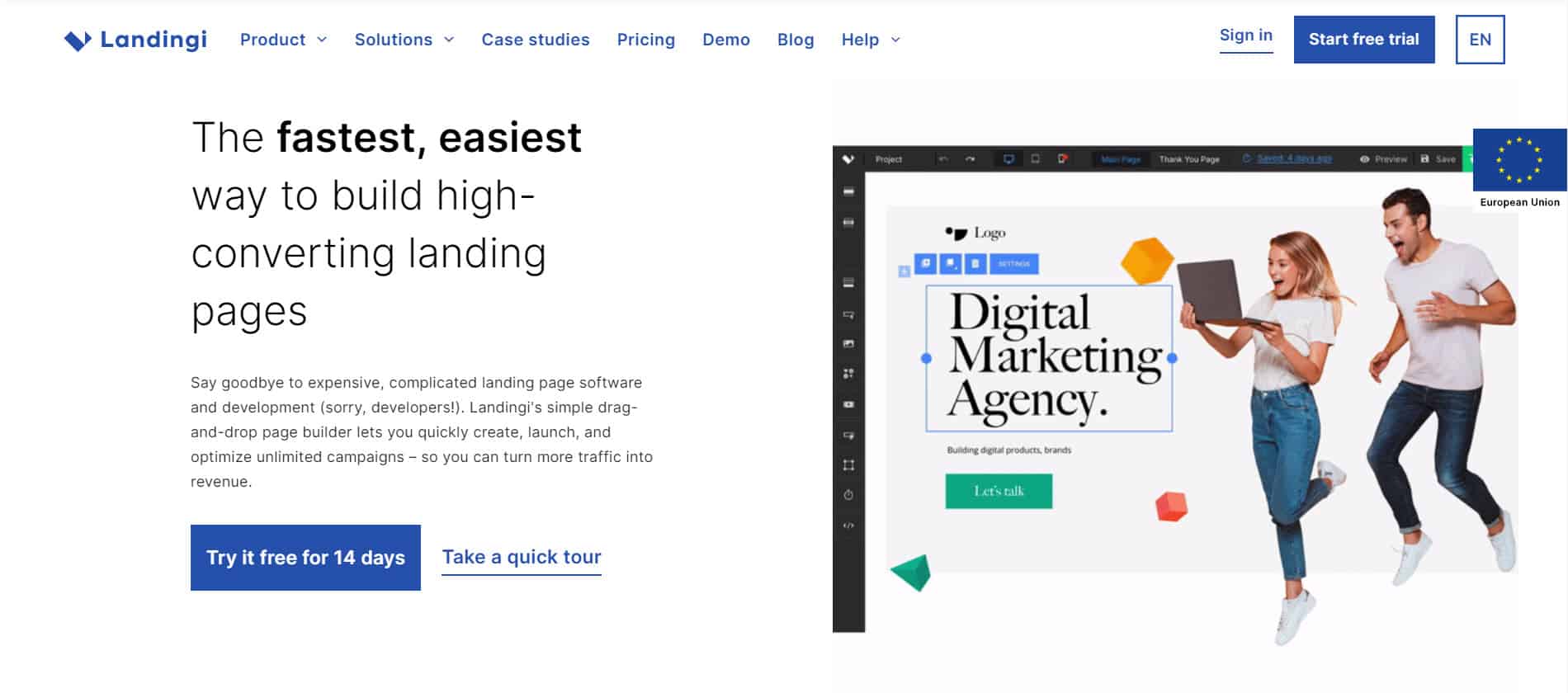The height and width of the screenshot is (693, 1568).
Task: Open the Help dropdown chevron
Action: (895, 40)
